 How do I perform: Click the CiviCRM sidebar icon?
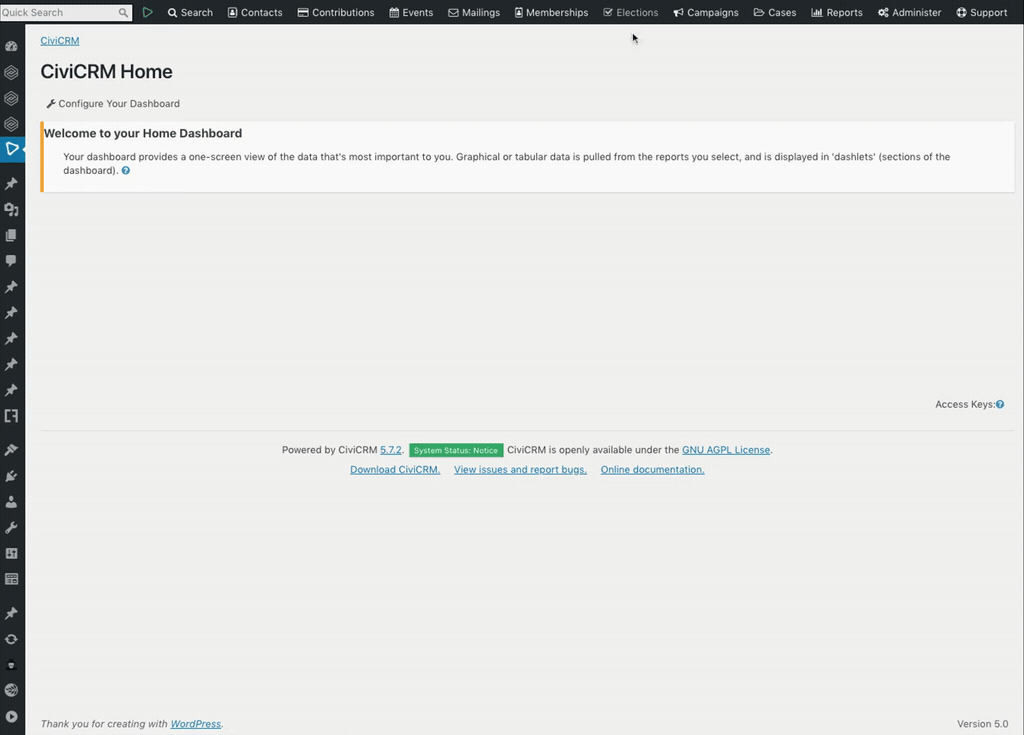click(x=12, y=149)
